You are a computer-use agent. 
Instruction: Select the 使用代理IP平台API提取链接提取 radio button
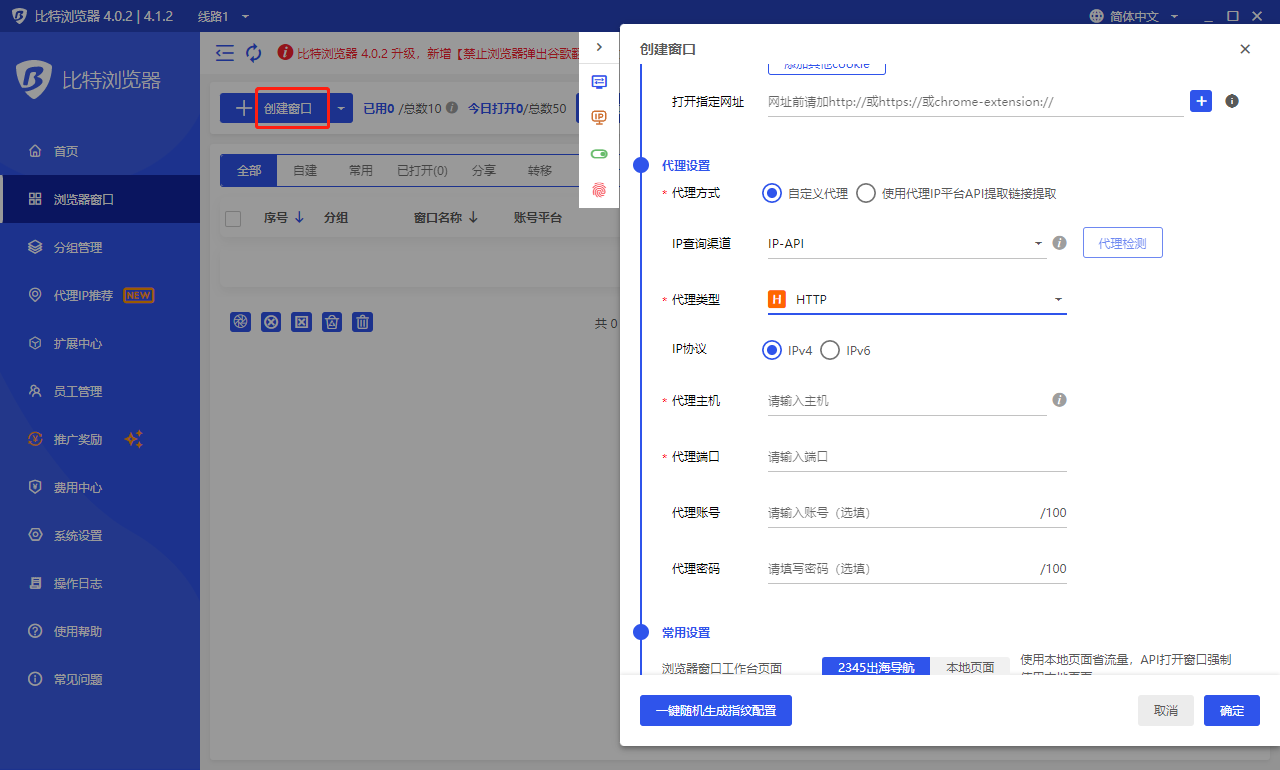click(x=865, y=193)
